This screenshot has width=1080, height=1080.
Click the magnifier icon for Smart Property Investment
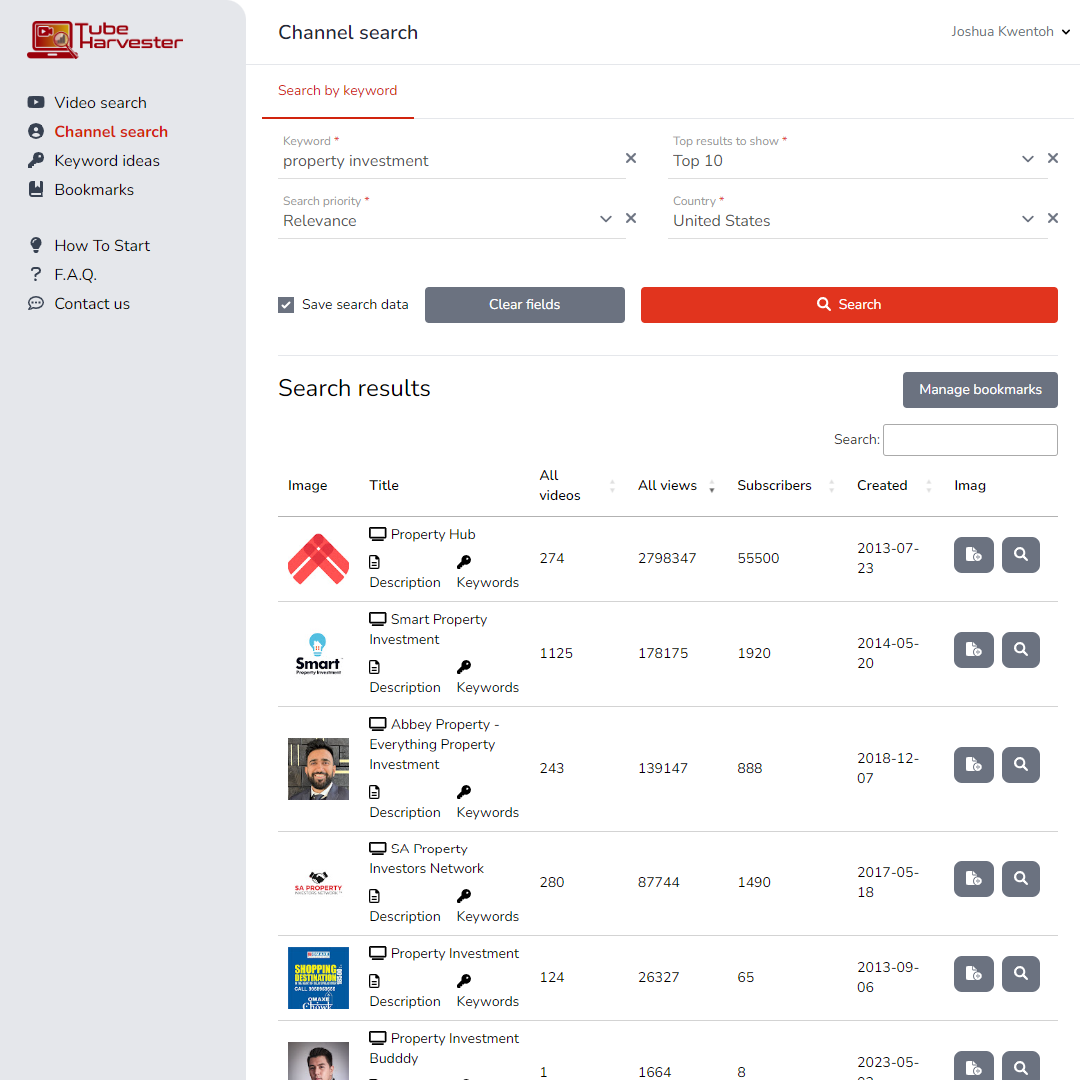click(1020, 650)
